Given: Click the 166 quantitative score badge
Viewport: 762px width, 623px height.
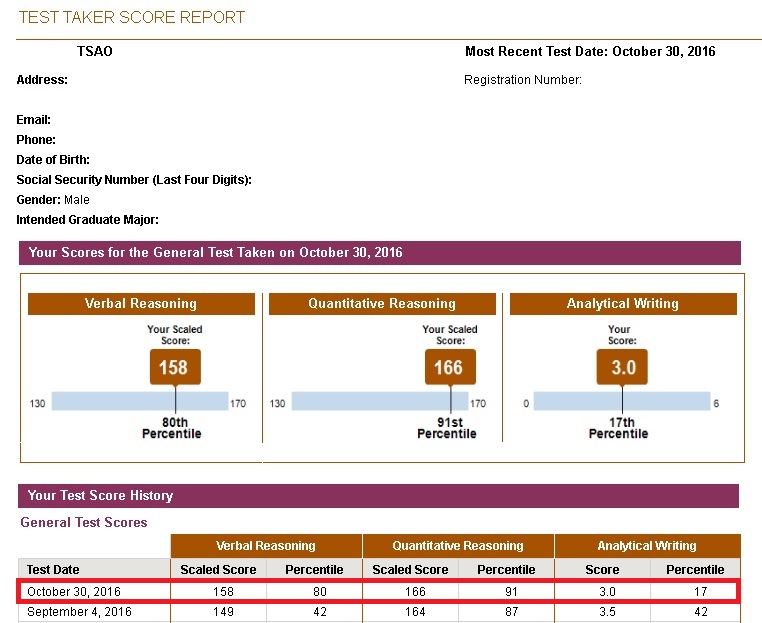Looking at the screenshot, I should coord(450,367).
